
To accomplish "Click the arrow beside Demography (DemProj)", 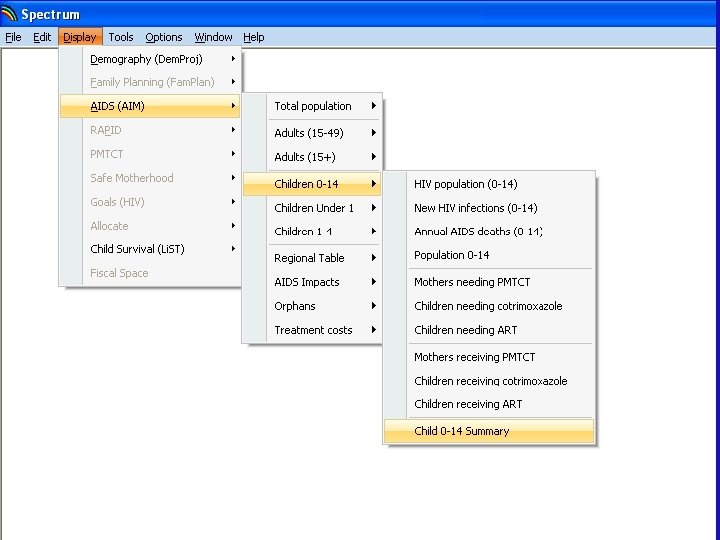I will coord(233,58).
